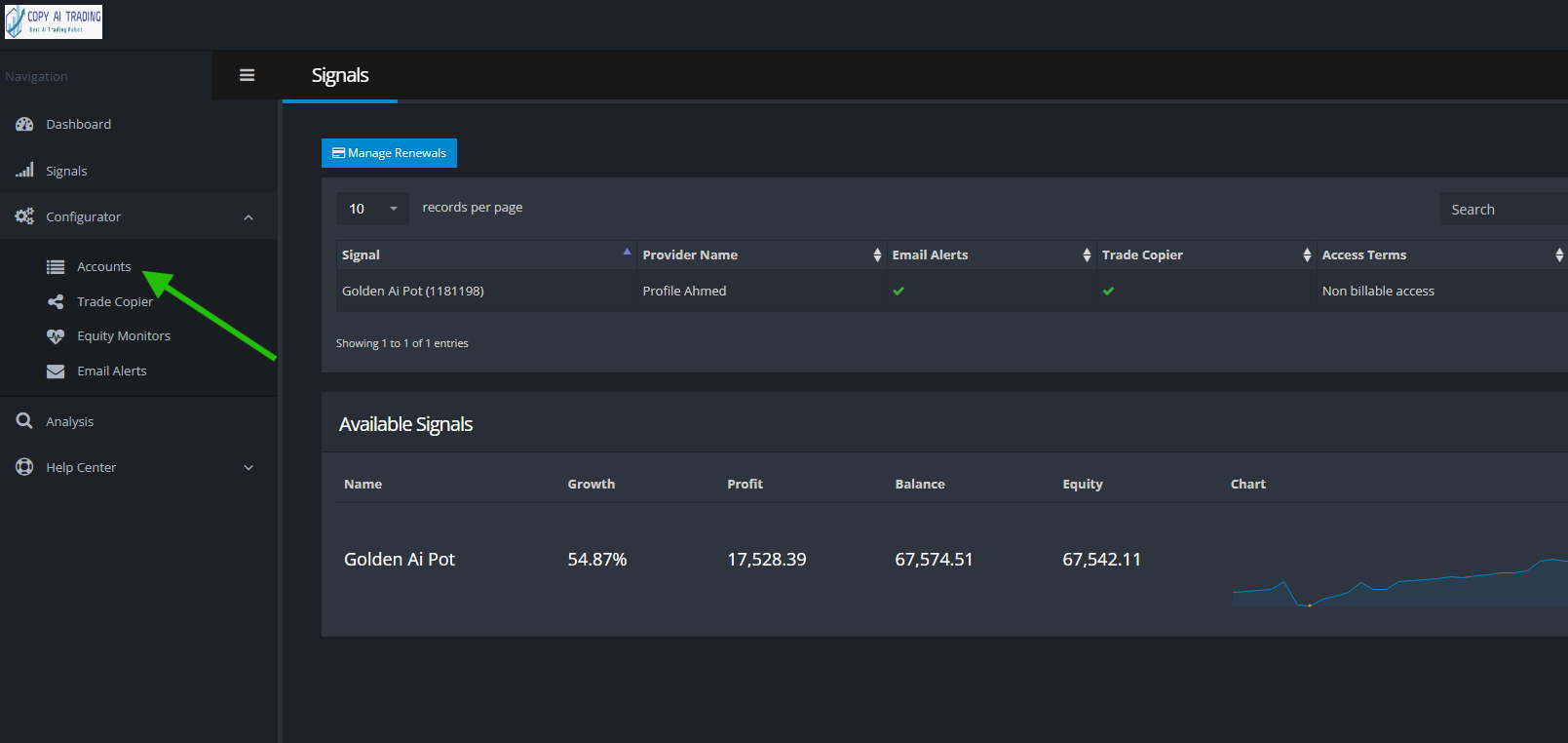Click the Trade Copier green checkmark
The image size is (1568, 743).
coord(1108,291)
